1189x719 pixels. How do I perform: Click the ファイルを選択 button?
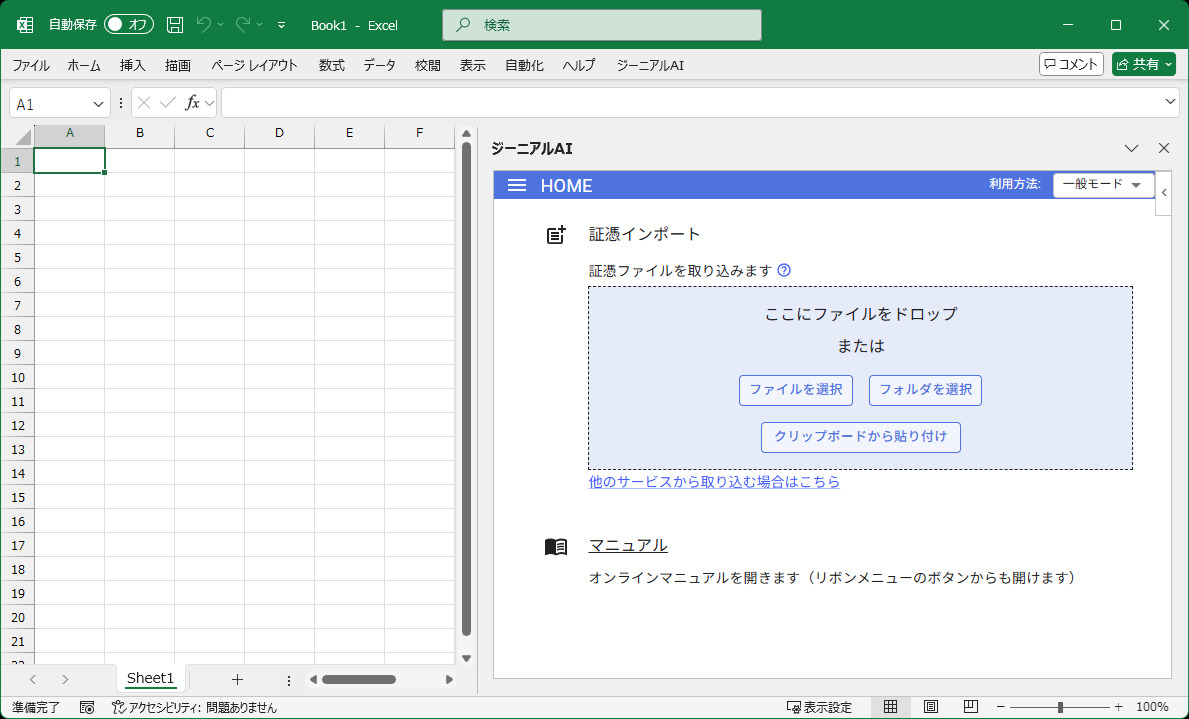click(796, 390)
